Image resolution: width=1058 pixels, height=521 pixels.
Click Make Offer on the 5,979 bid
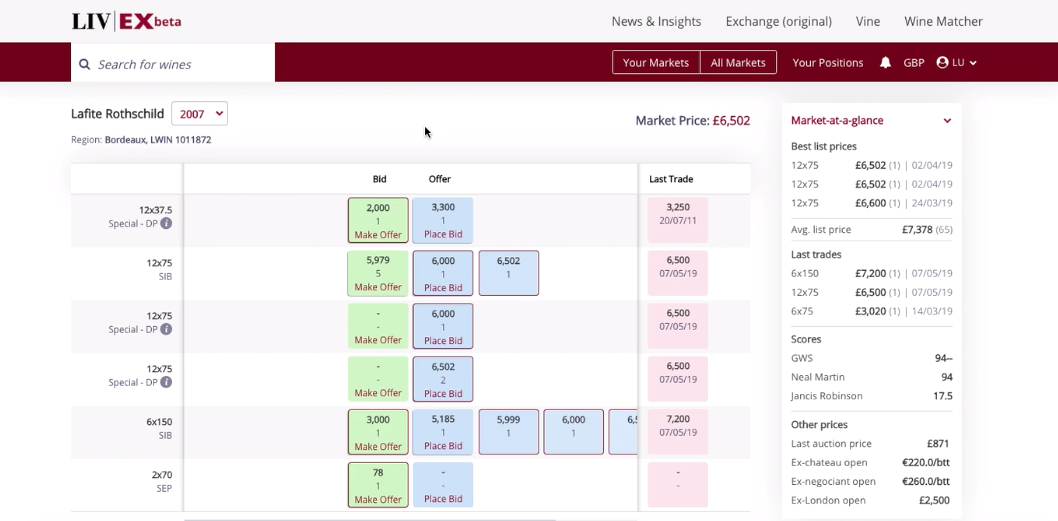click(378, 287)
